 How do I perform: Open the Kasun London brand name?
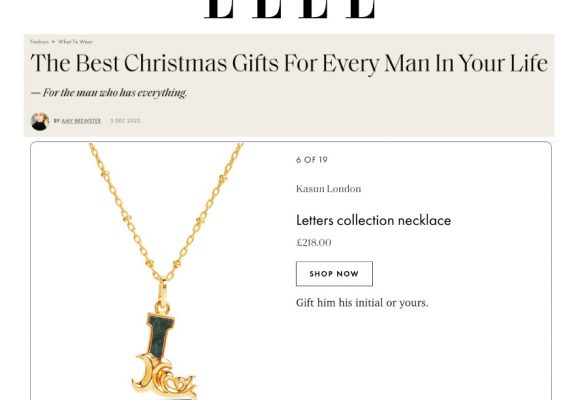(x=328, y=189)
